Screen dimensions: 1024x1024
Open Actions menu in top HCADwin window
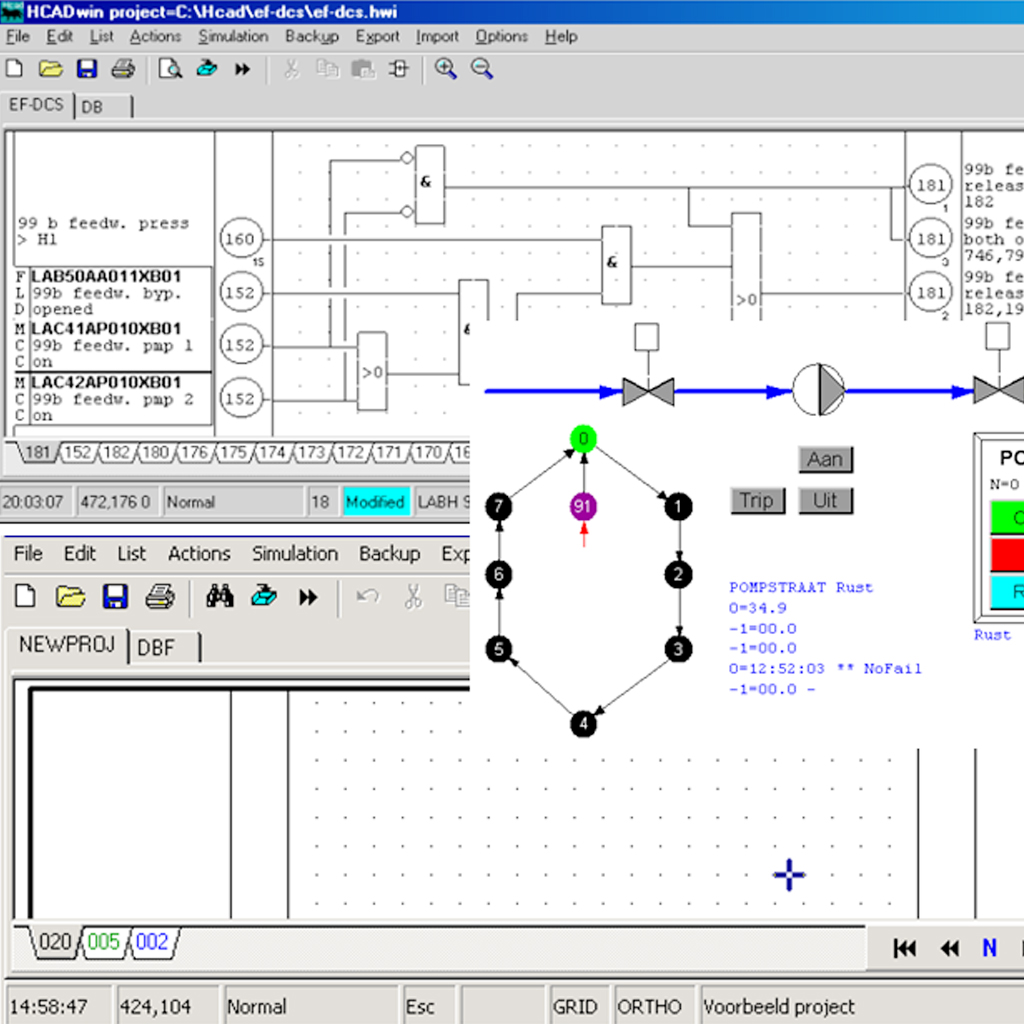(155, 37)
